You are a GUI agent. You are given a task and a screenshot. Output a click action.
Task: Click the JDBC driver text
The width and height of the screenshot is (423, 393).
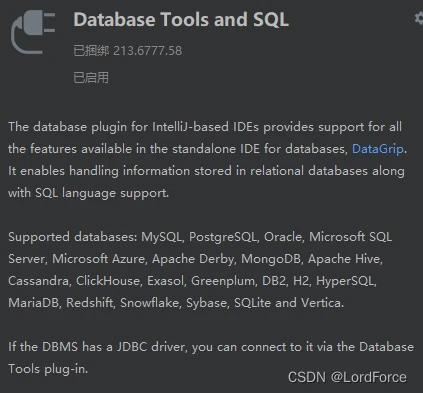(x=152, y=347)
